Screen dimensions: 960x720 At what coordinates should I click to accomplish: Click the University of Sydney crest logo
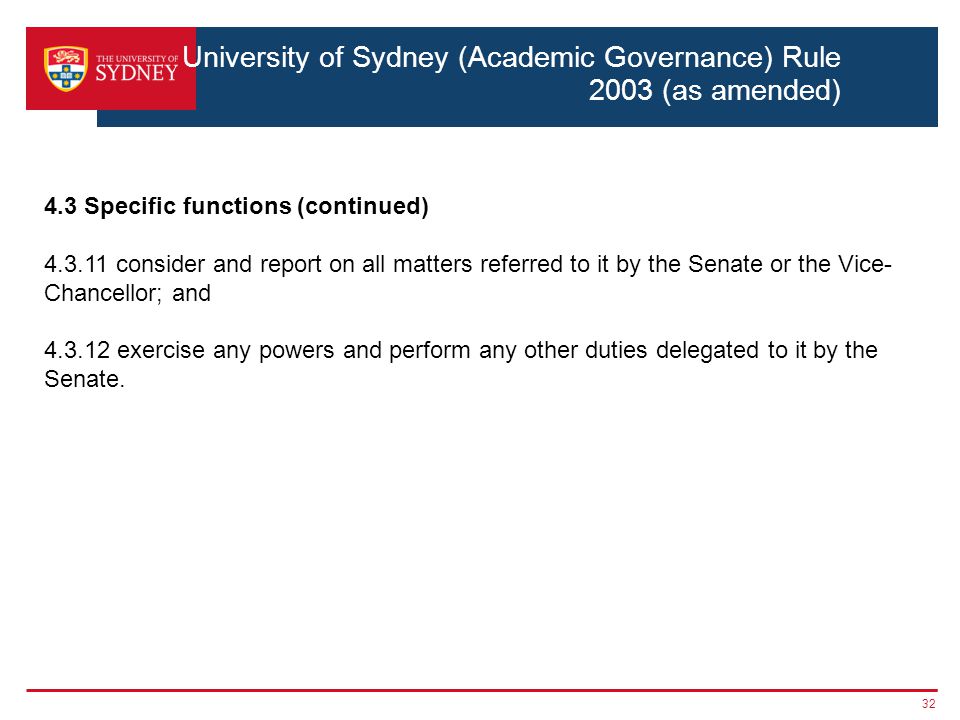click(66, 69)
